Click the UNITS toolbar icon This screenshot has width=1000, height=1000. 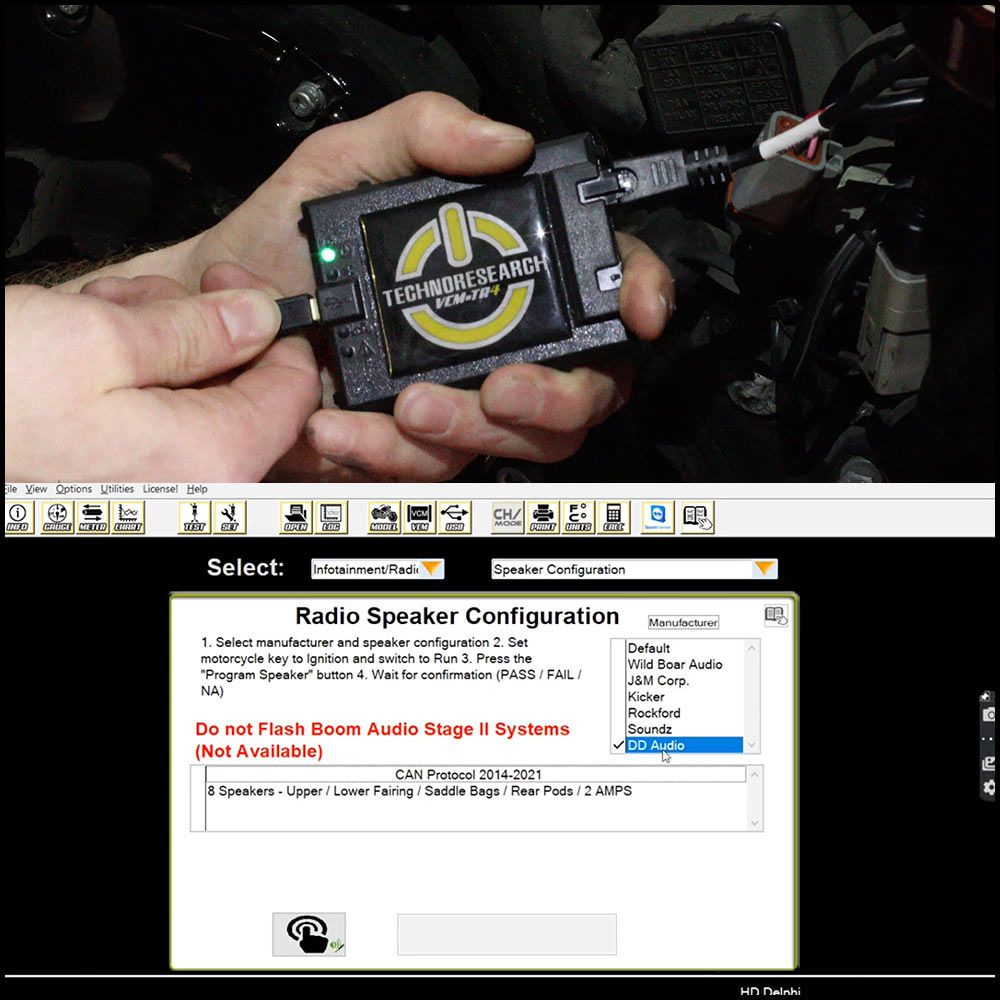578,517
